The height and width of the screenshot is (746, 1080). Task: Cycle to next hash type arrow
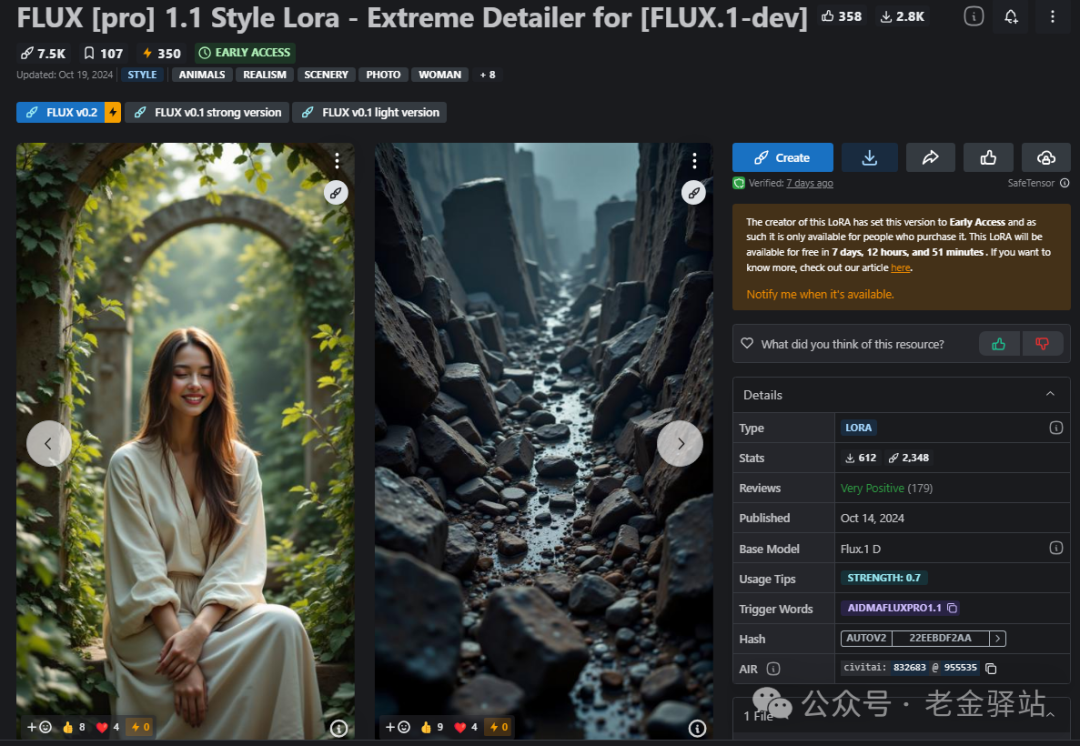(x=997, y=639)
